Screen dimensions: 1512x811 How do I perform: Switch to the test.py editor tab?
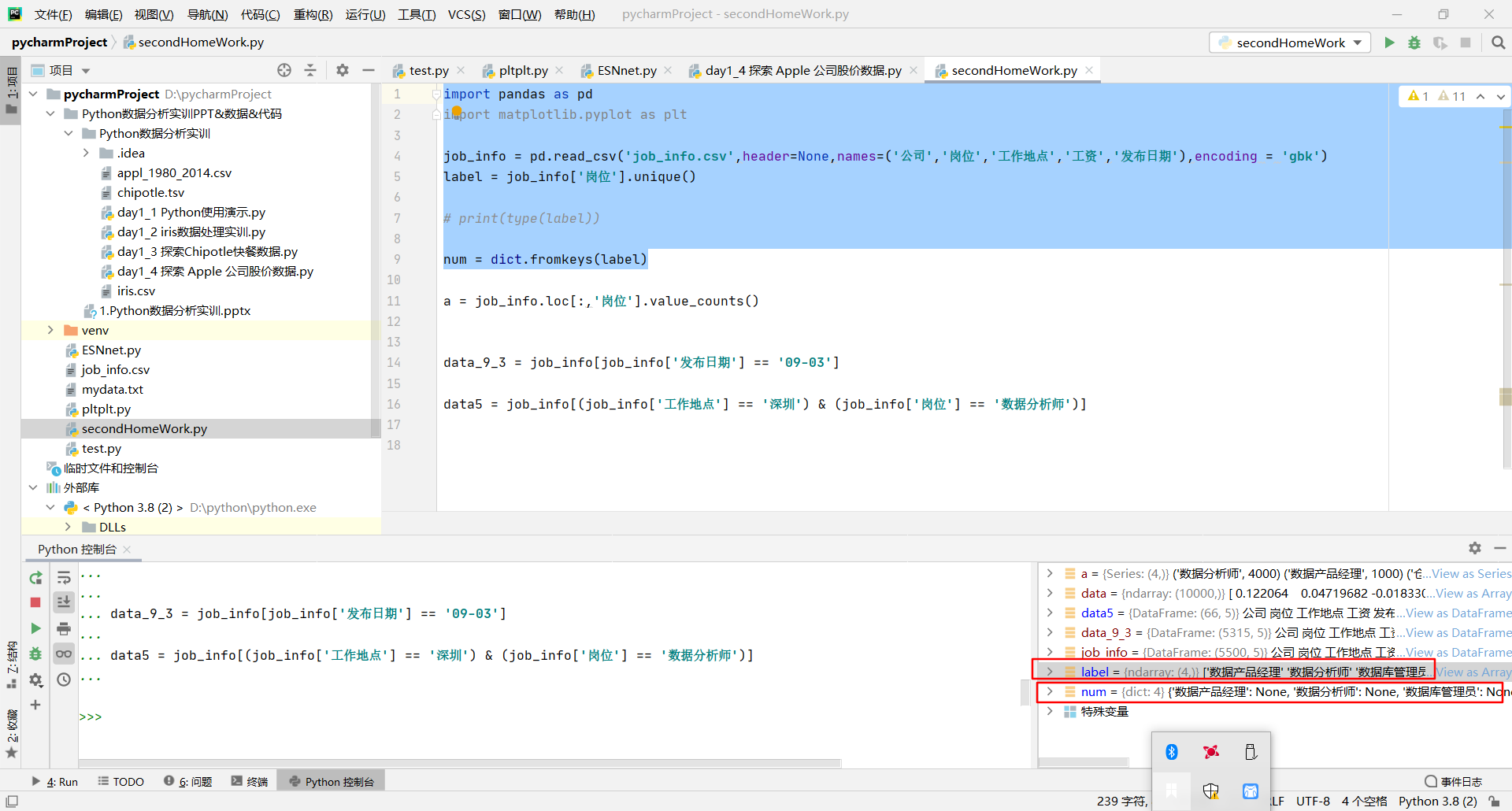428,70
